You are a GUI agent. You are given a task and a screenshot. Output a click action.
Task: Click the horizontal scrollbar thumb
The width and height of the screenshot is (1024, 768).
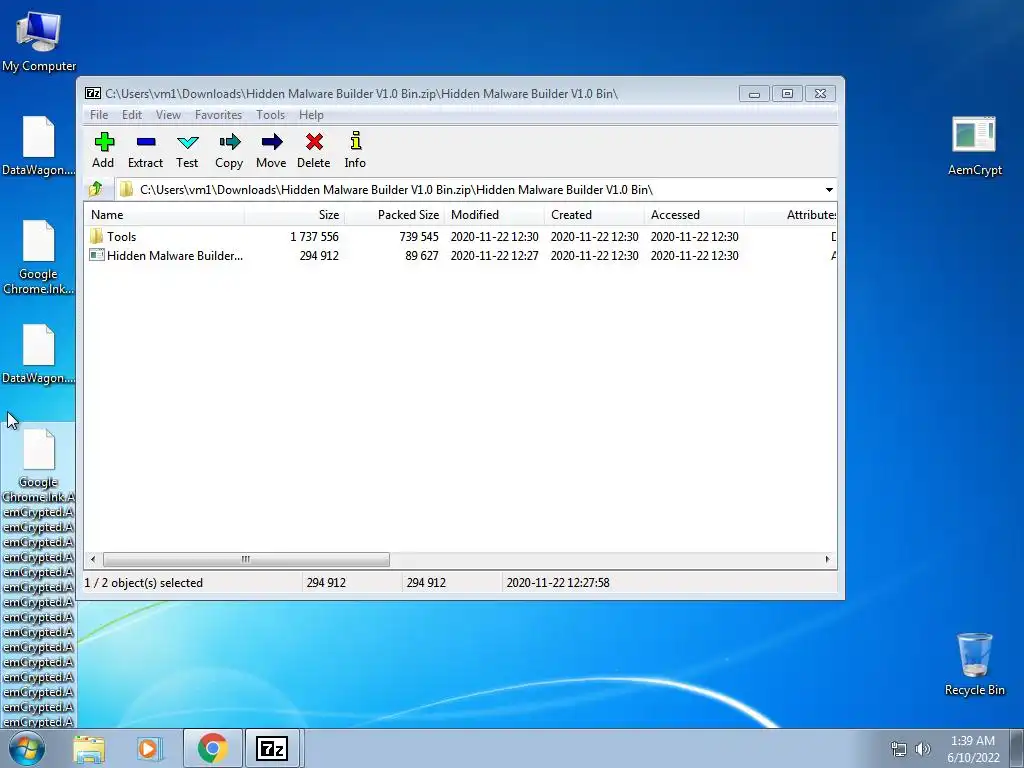pos(246,560)
